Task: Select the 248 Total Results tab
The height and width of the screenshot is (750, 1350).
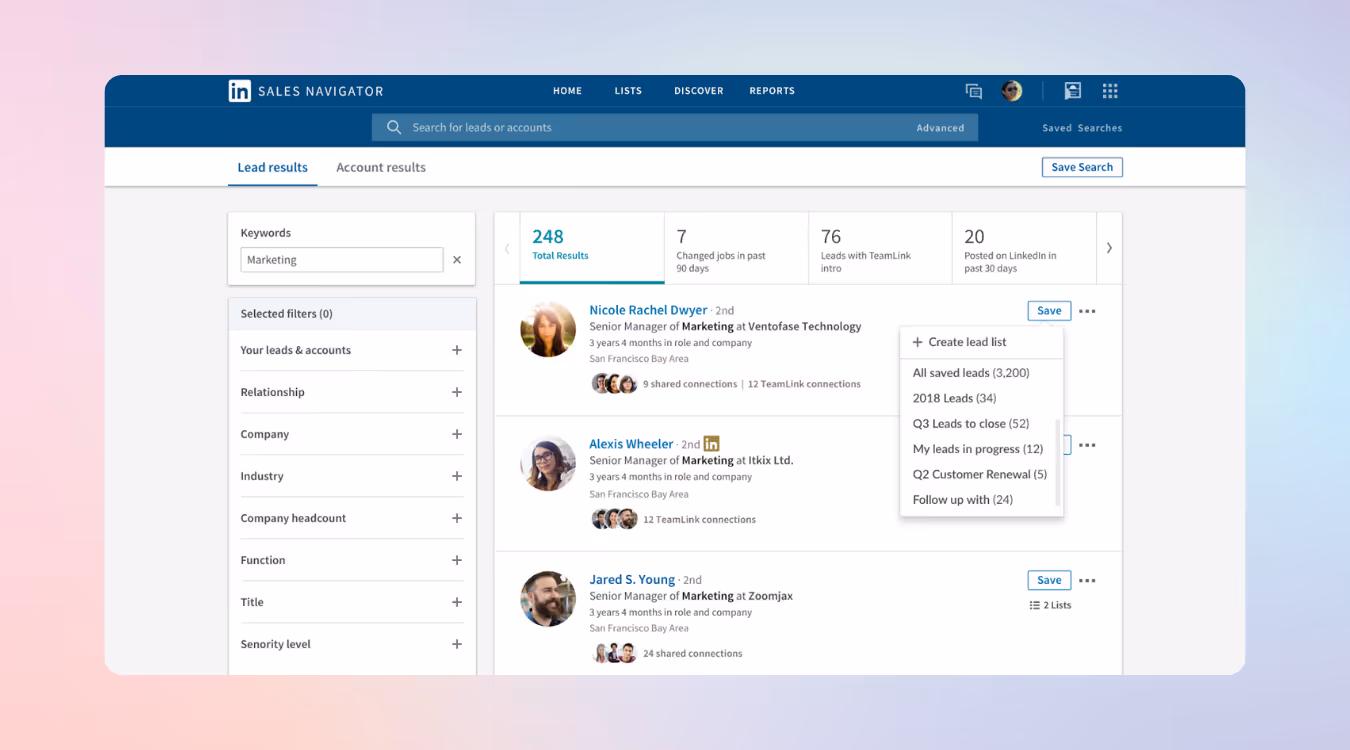Action: pyautogui.click(x=592, y=248)
